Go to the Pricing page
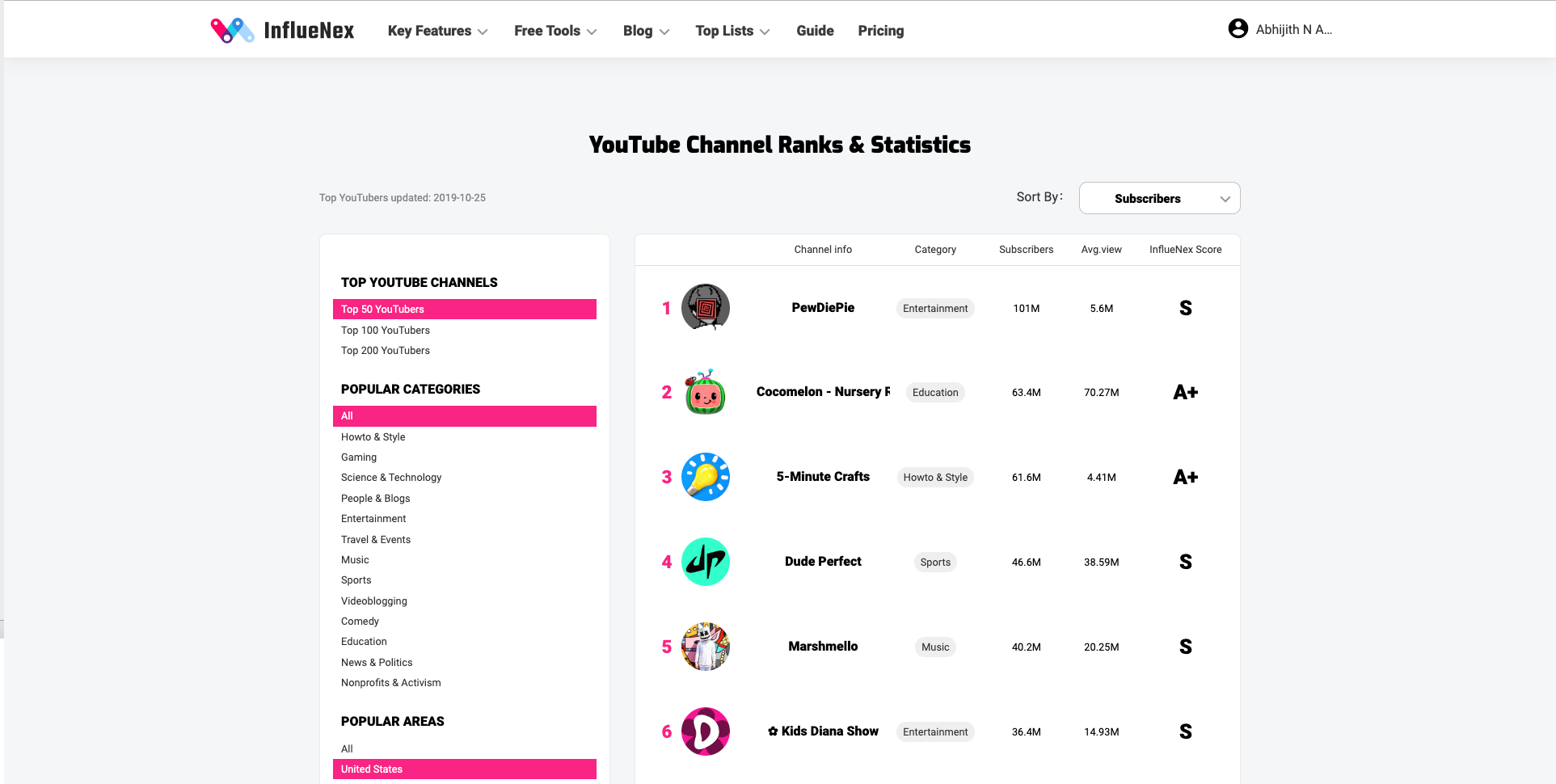Screen dimensions: 1556x784 point(880,31)
